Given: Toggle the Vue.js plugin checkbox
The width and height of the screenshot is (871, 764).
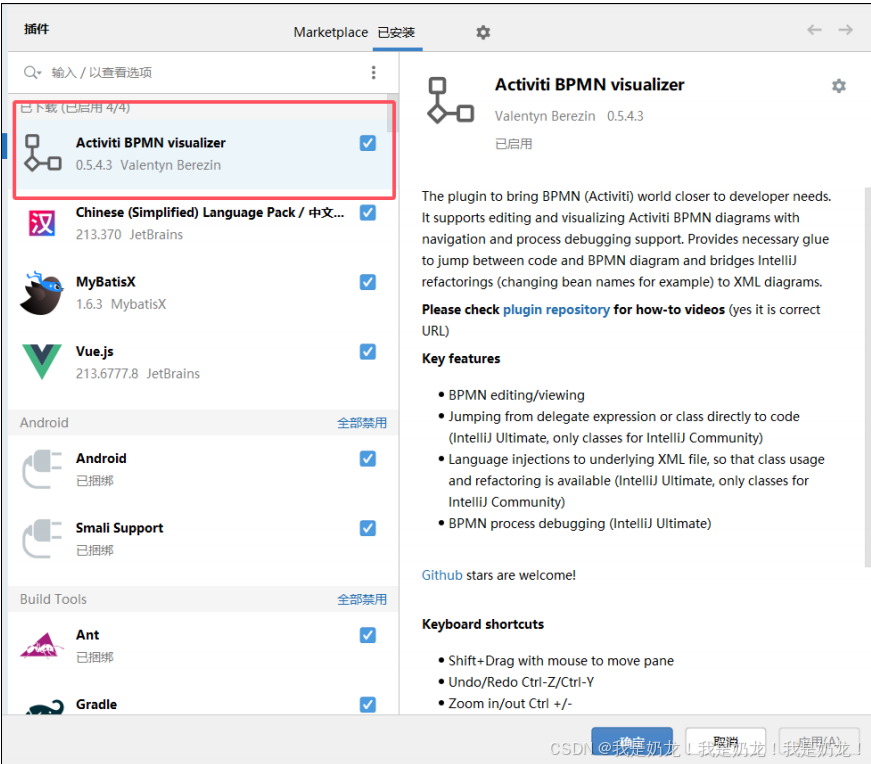Looking at the screenshot, I should click(368, 351).
